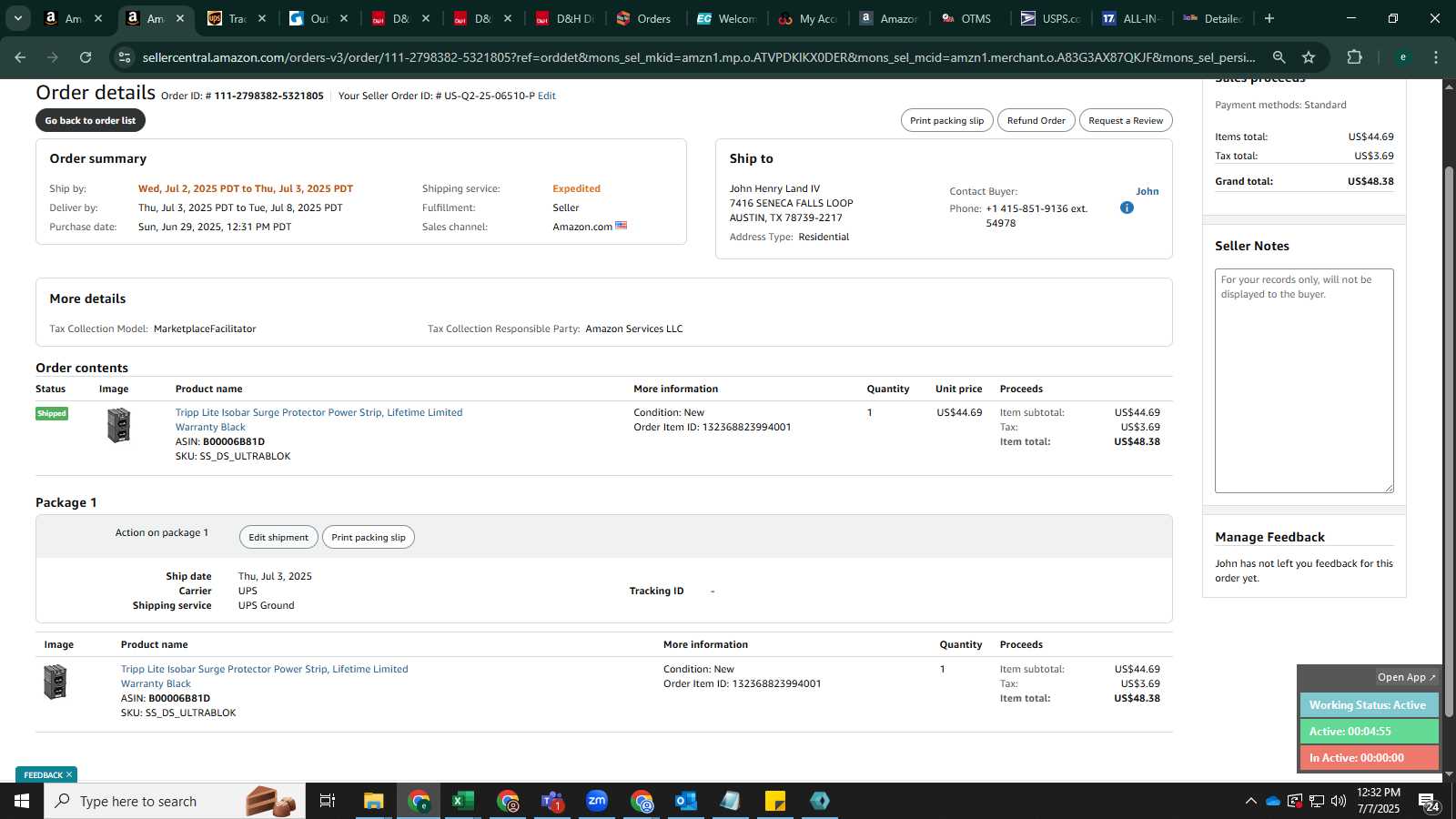Viewport: 1456px width, 819px height.
Task: Open the Chrome three-dot menu
Action: coord(1436,57)
